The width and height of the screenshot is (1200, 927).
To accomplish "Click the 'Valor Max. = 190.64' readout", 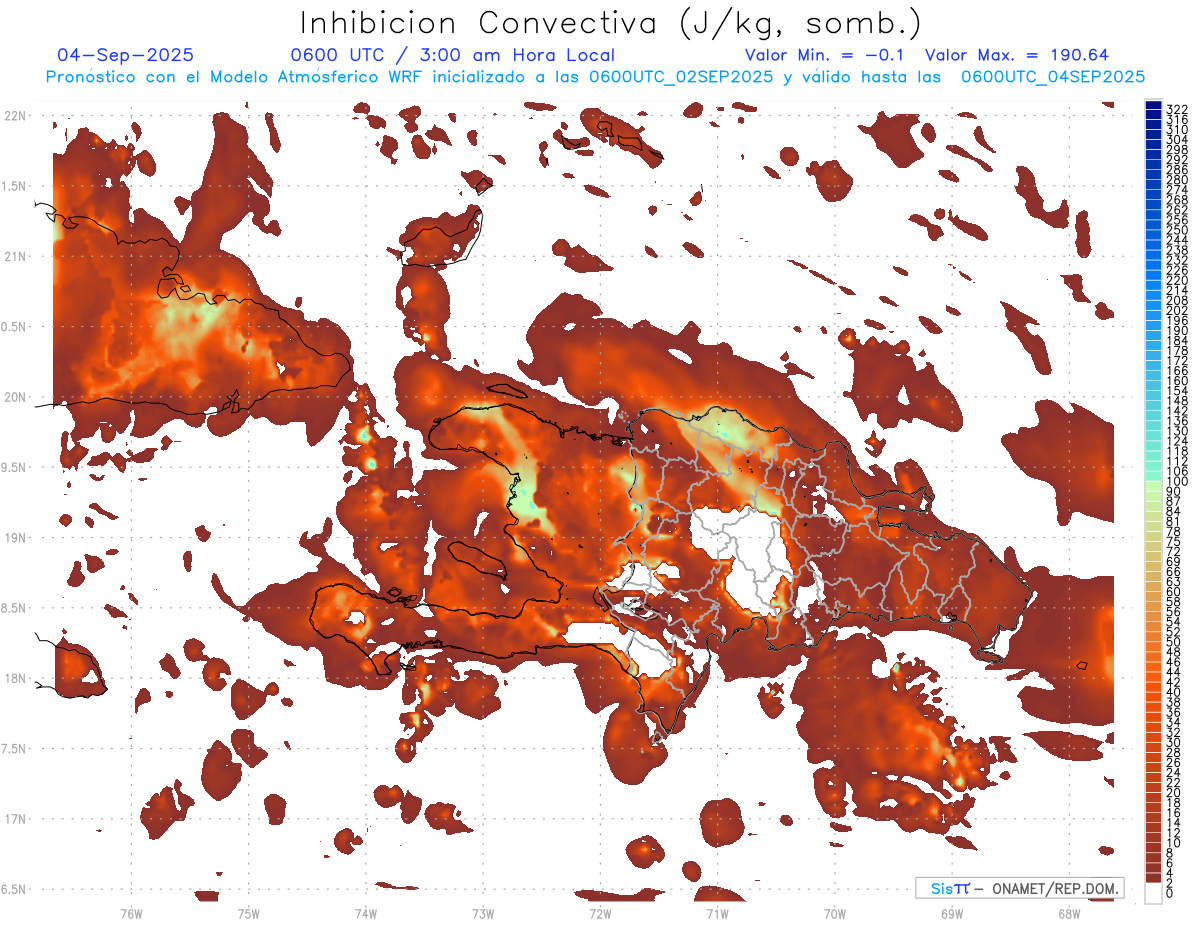I will pos(1018,55).
